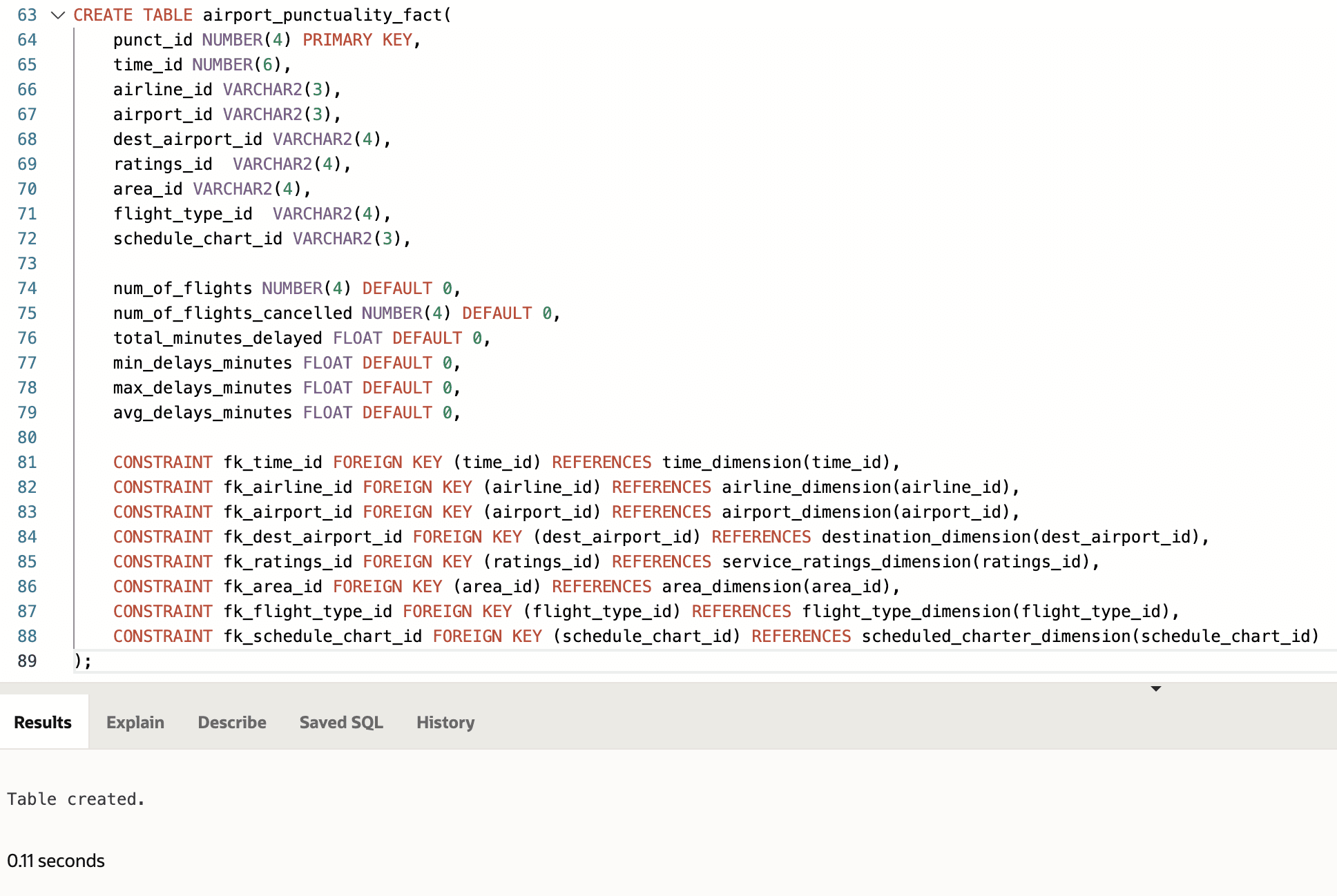Image resolution: width=1337 pixels, height=896 pixels.
Task: Click the 'Table created.' result message
Action: tap(76, 799)
